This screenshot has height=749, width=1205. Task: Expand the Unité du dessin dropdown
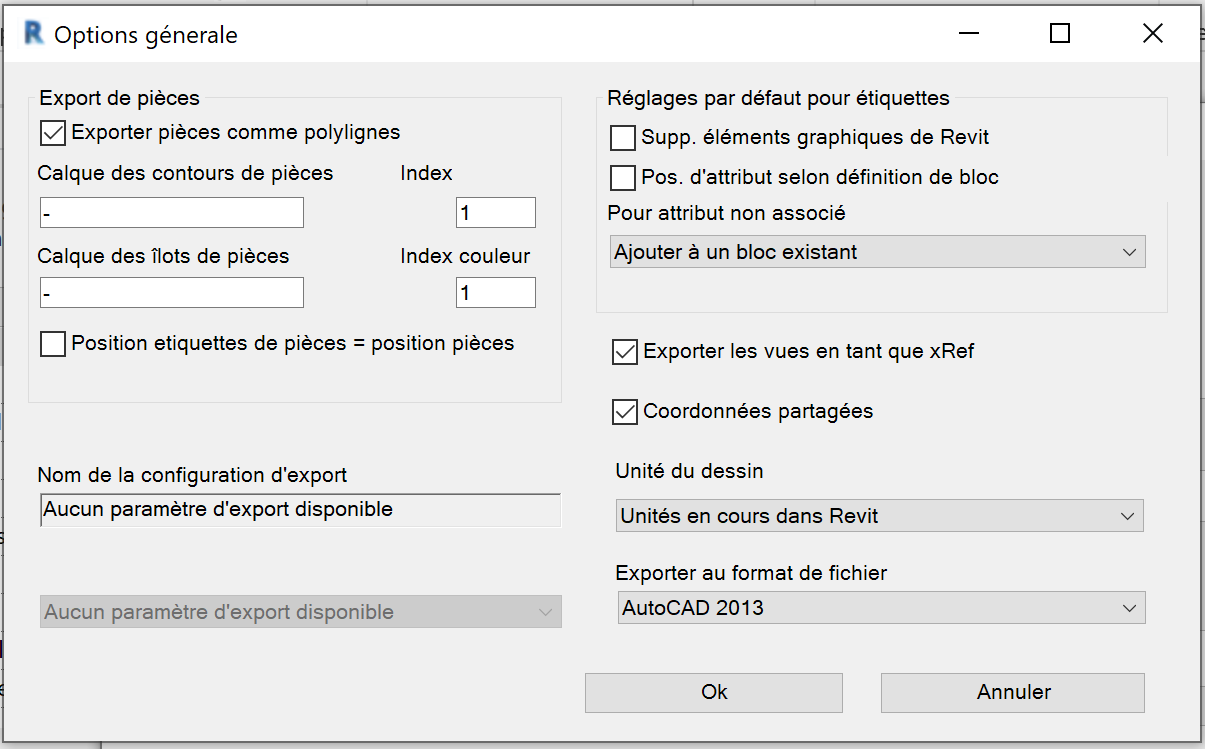coord(879,517)
